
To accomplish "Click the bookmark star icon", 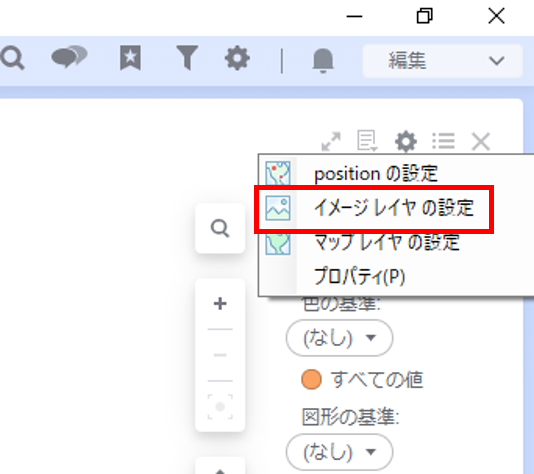I will click(130, 58).
